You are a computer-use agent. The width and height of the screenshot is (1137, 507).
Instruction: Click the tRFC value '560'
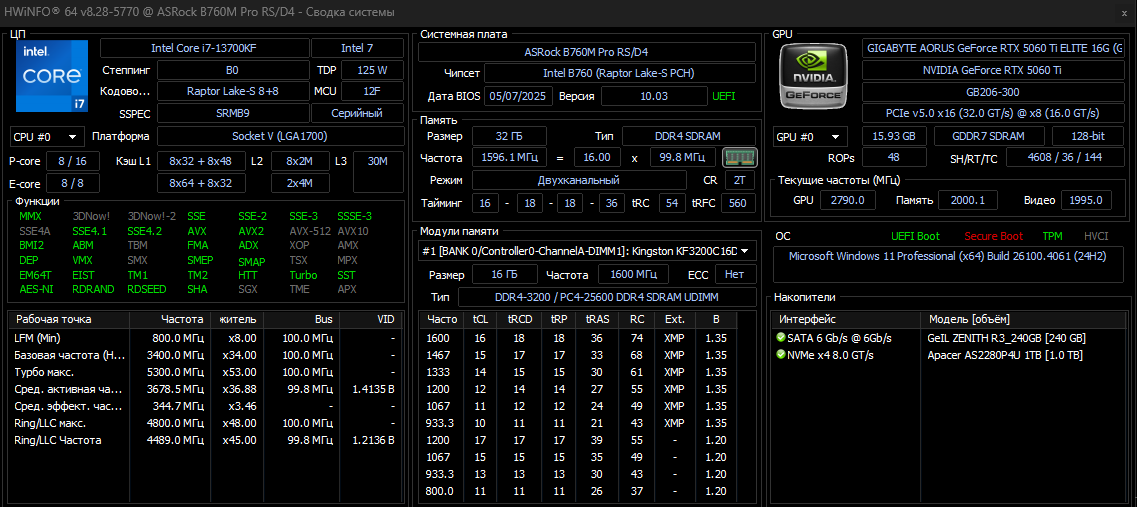(x=738, y=203)
